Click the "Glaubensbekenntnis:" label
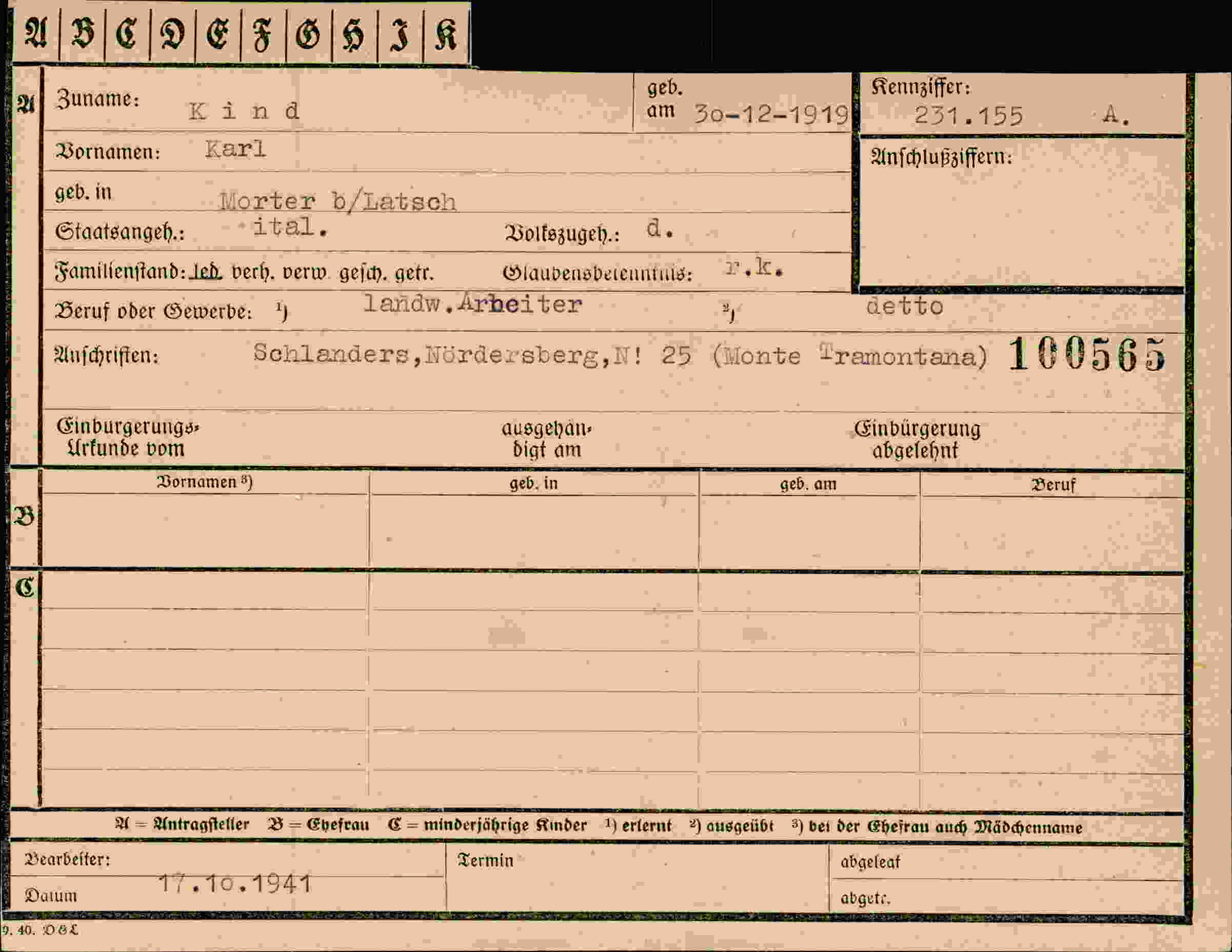This screenshot has width=1232, height=952. click(598, 274)
